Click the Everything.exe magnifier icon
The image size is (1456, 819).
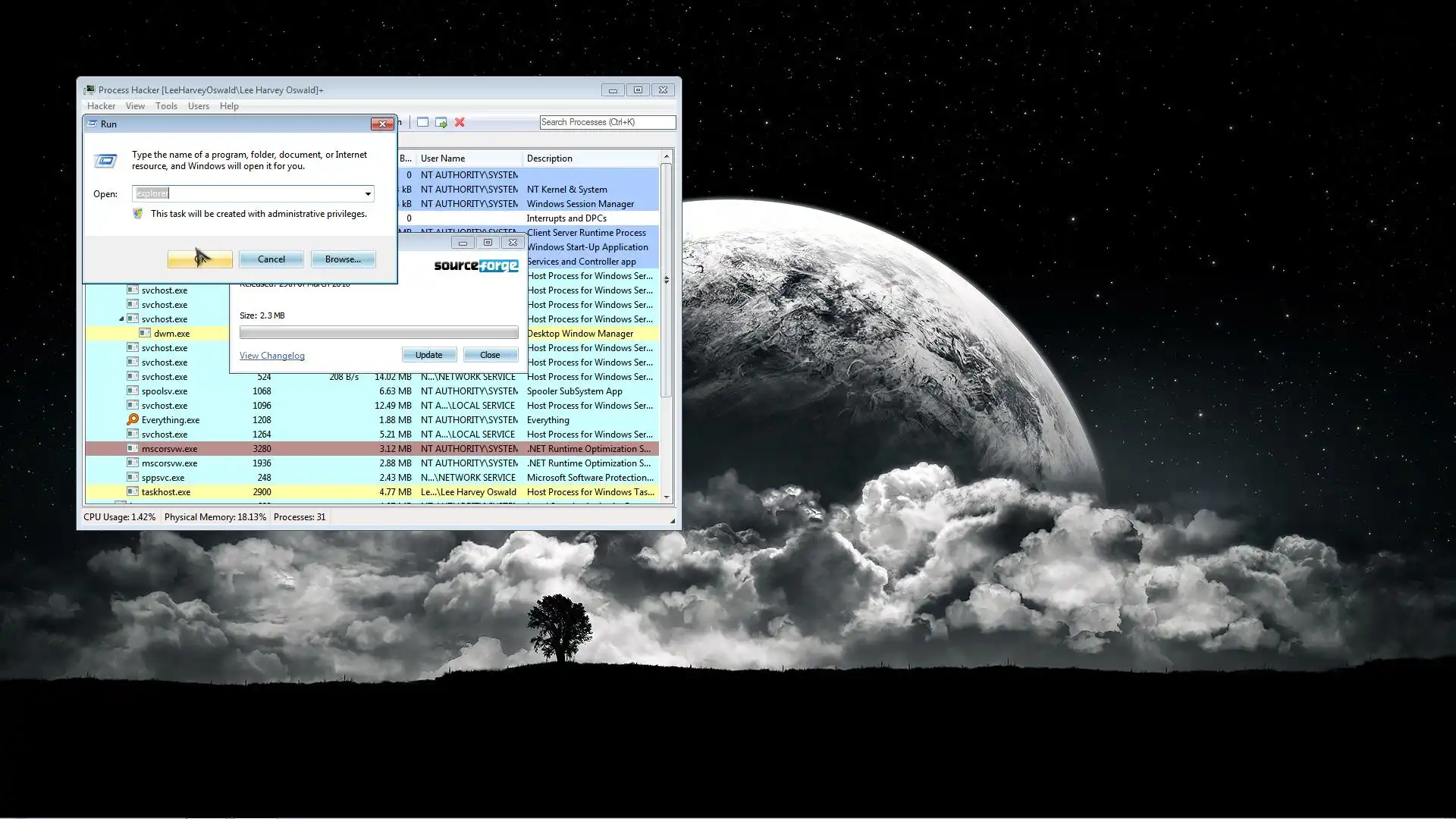[133, 419]
